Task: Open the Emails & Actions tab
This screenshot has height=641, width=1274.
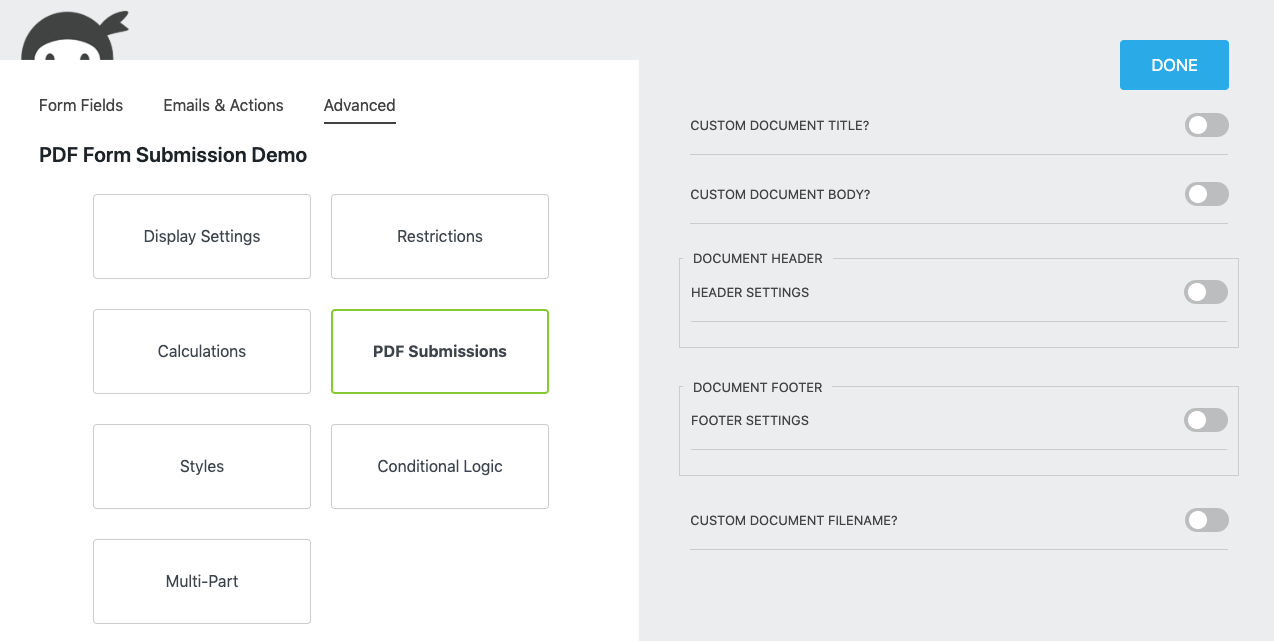Action: 223,105
